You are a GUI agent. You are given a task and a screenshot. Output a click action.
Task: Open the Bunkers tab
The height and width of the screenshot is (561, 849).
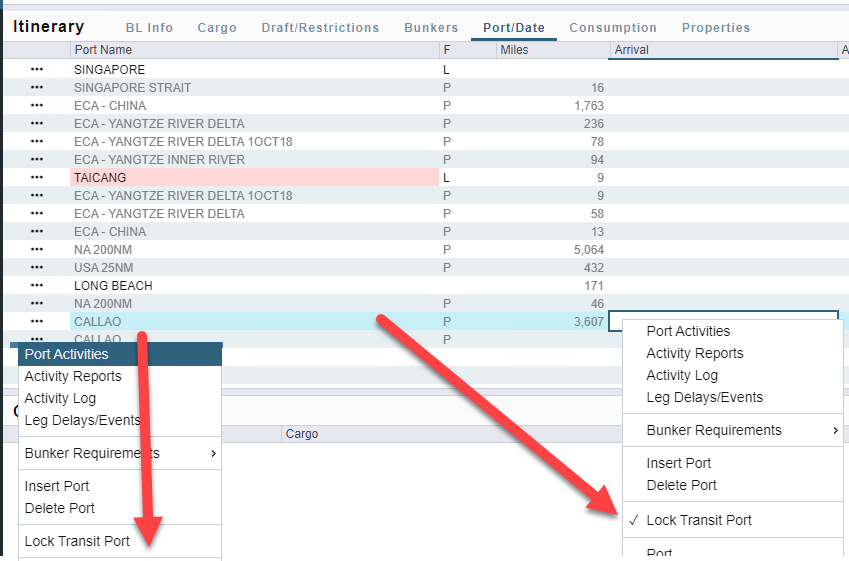click(x=431, y=28)
